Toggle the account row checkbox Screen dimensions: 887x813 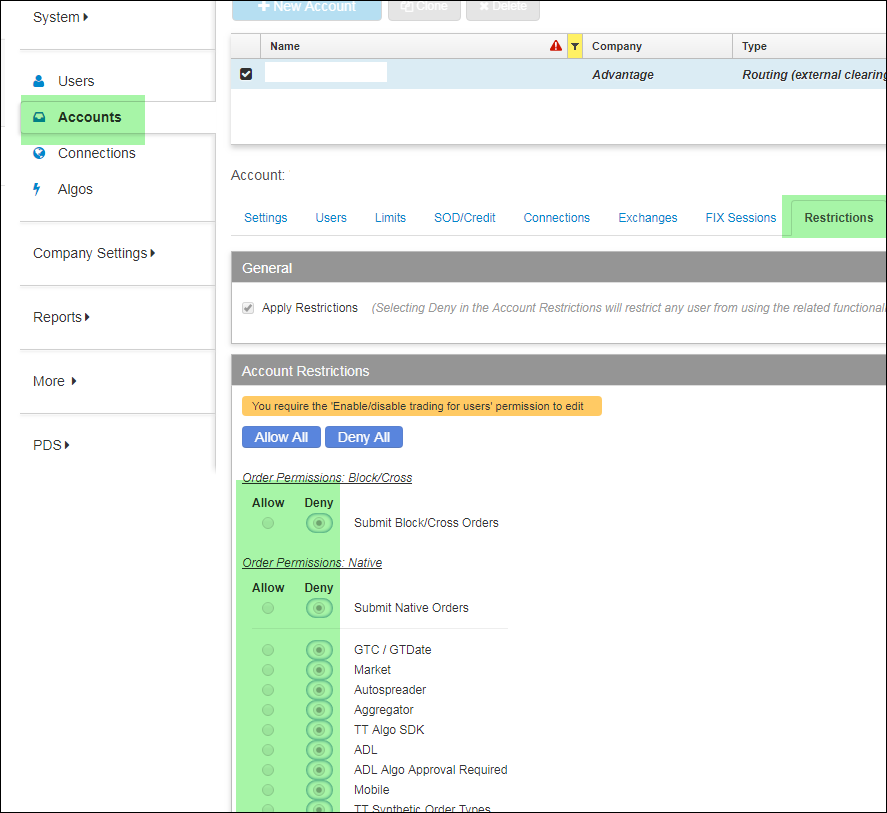(x=246, y=74)
